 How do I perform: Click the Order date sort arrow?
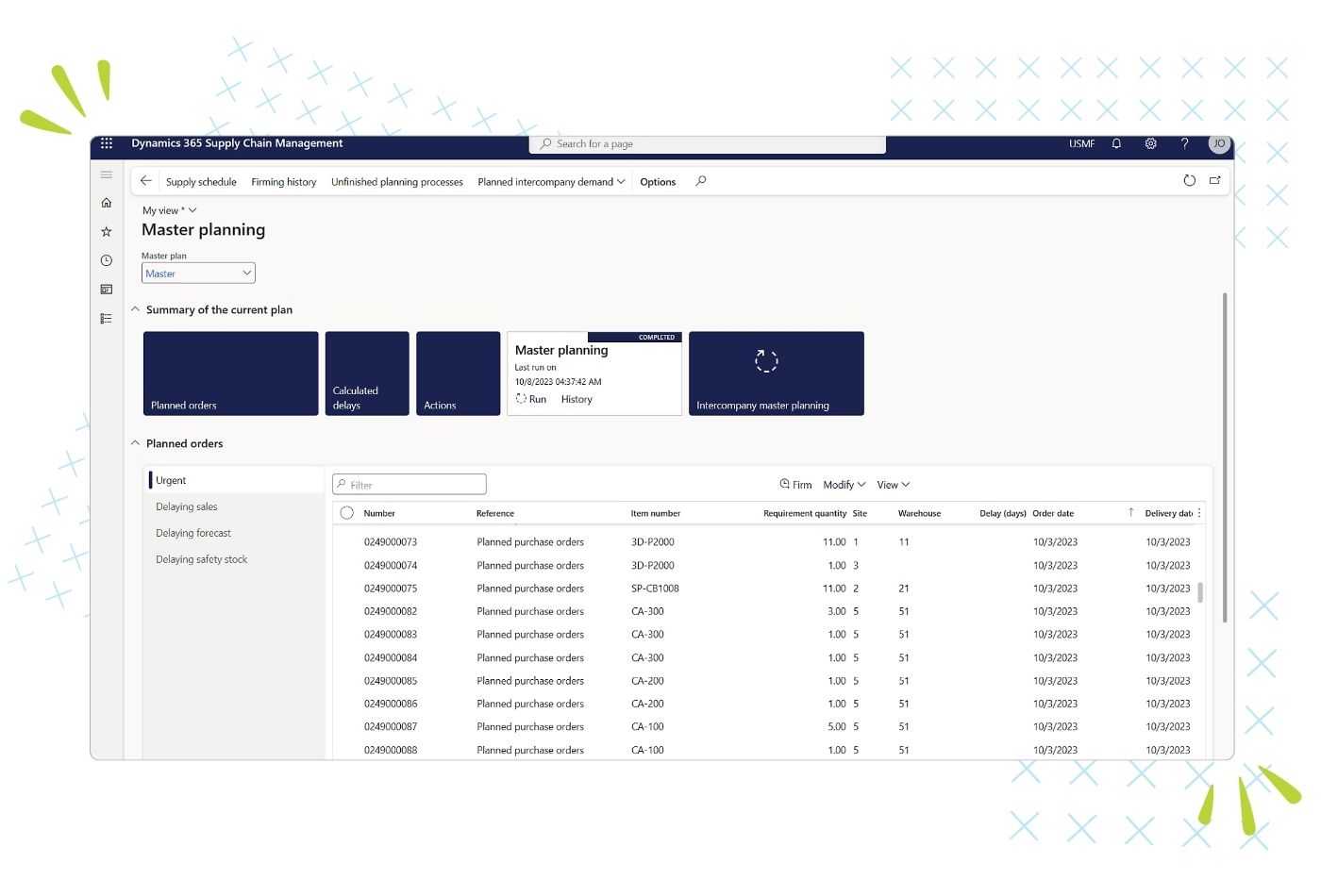pos(1131,513)
